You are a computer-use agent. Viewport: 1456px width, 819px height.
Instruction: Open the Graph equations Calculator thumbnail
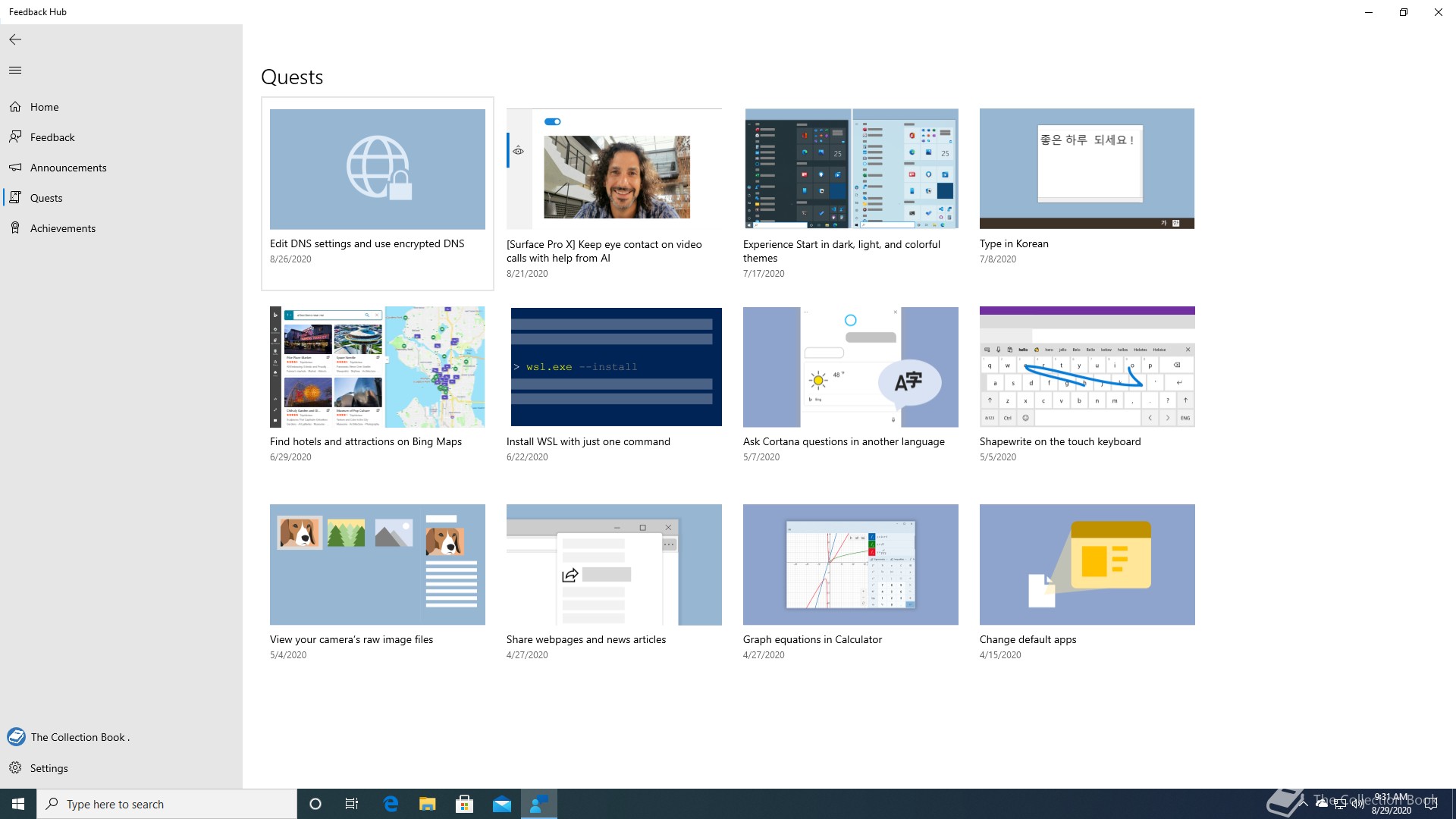851,565
